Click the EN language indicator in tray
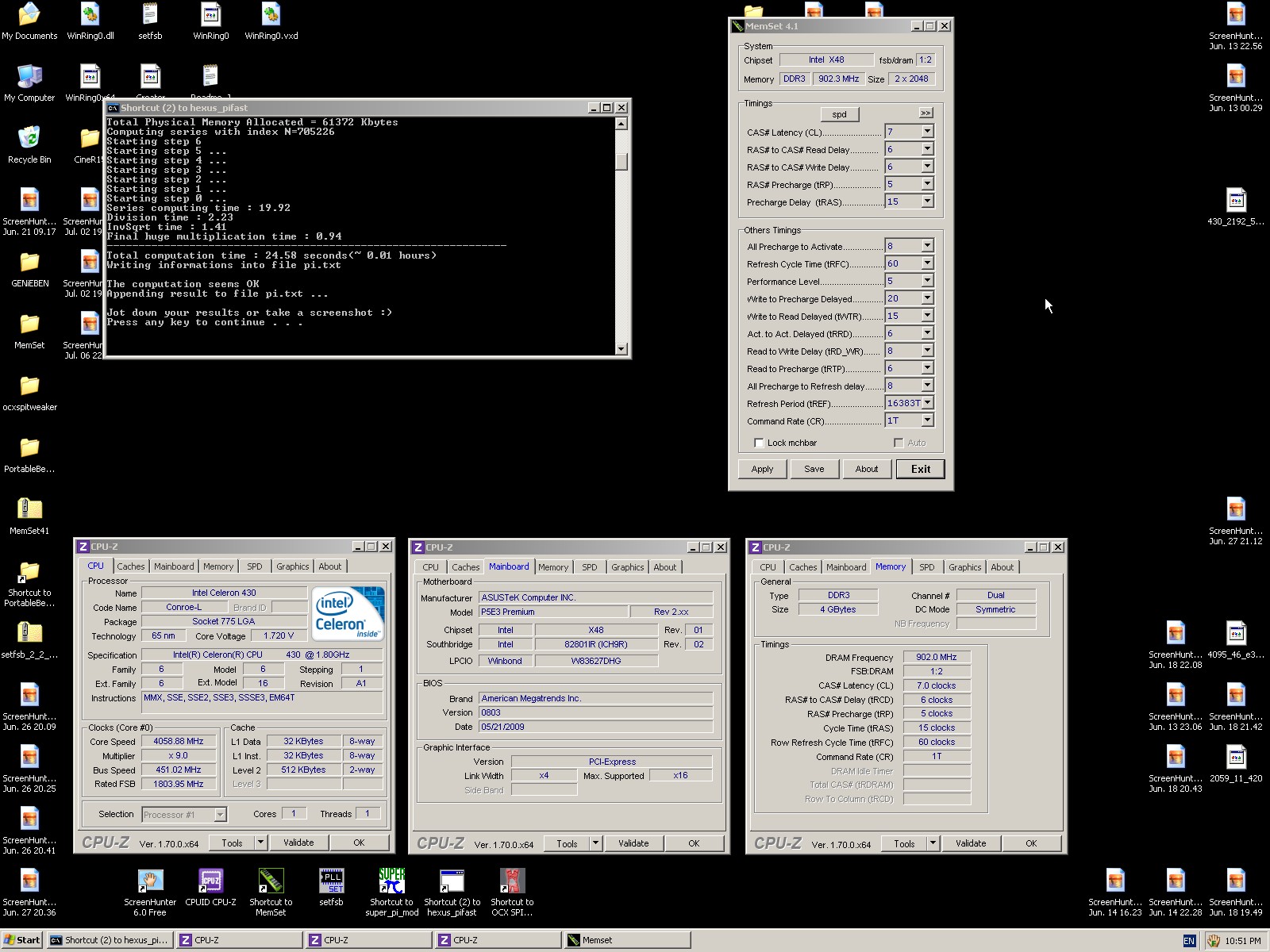Screen dimensions: 1270x952 coord(1189,941)
